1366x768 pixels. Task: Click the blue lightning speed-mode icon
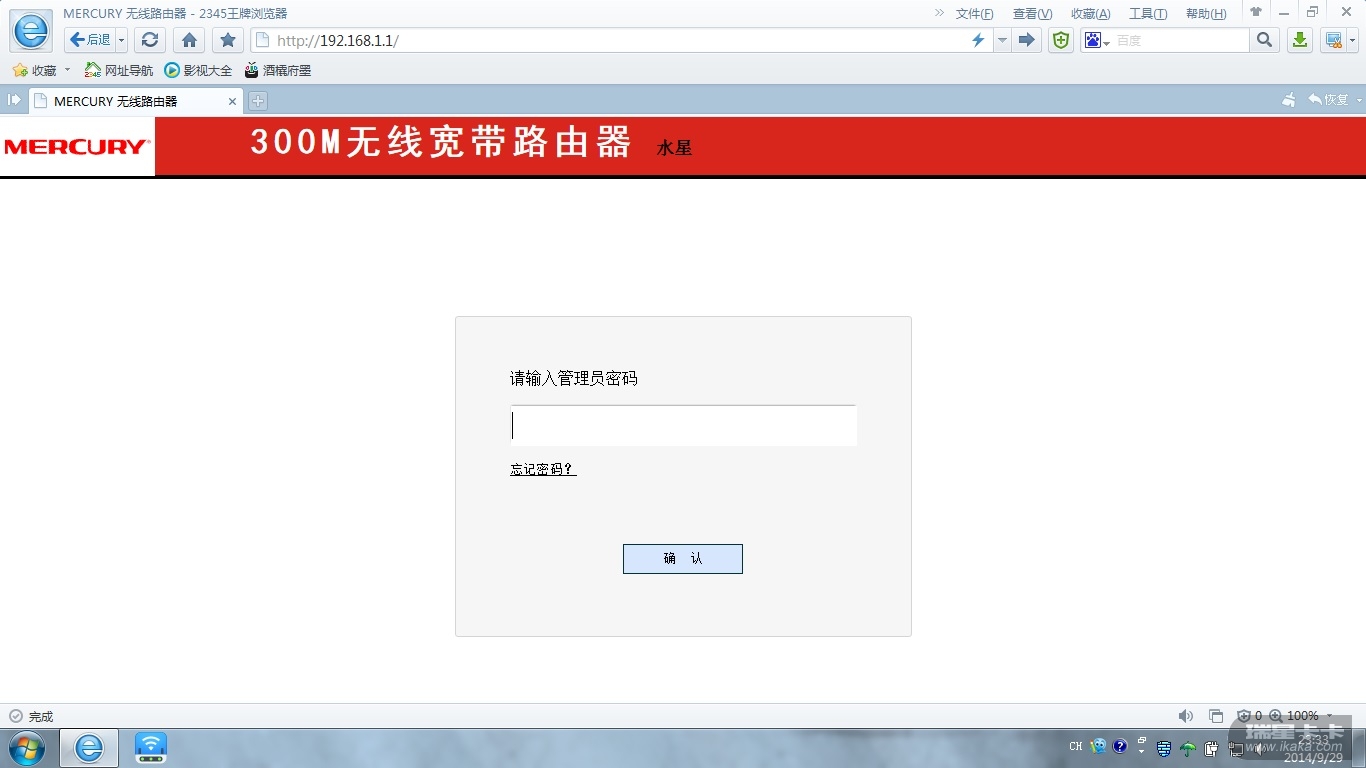(978, 40)
